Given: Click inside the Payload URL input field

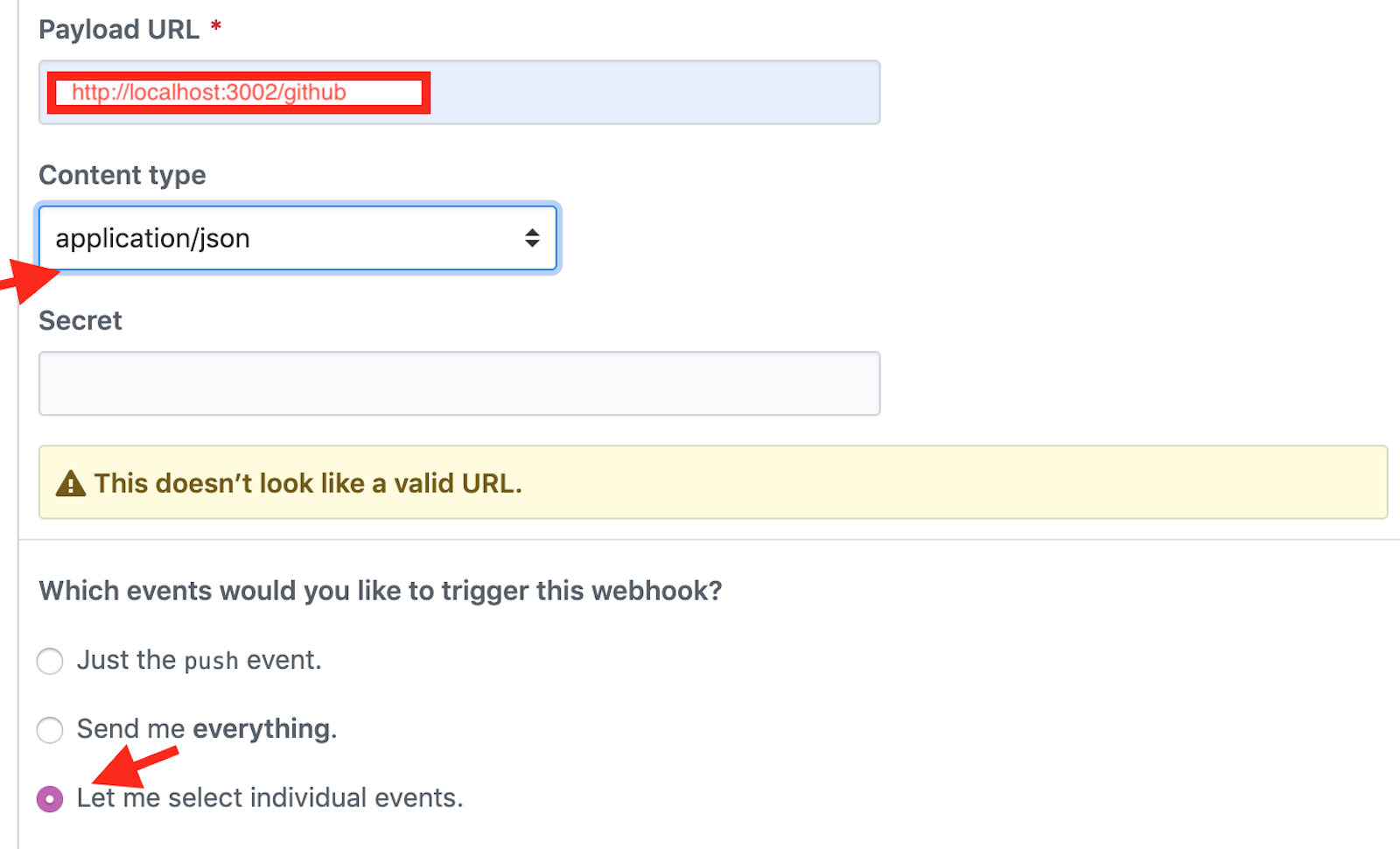Looking at the screenshot, I should [x=612, y=92].
